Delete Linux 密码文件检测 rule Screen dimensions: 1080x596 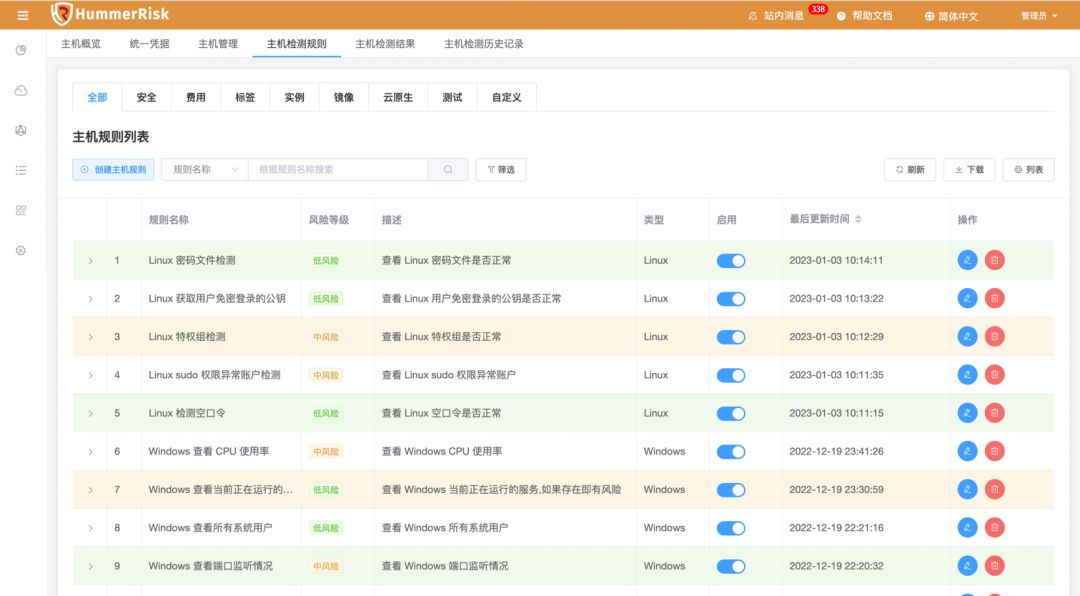coord(995,260)
